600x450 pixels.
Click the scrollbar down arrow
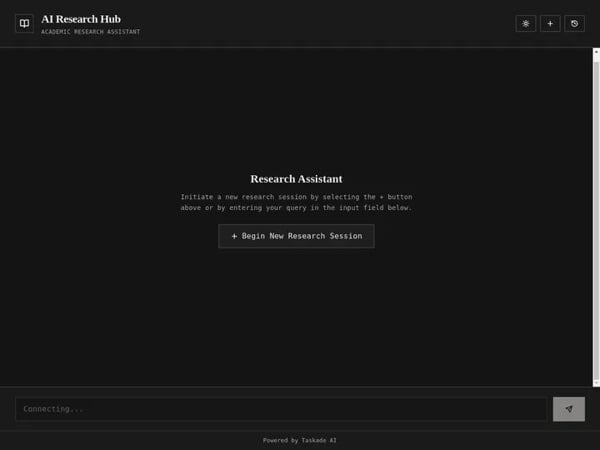click(x=596, y=383)
